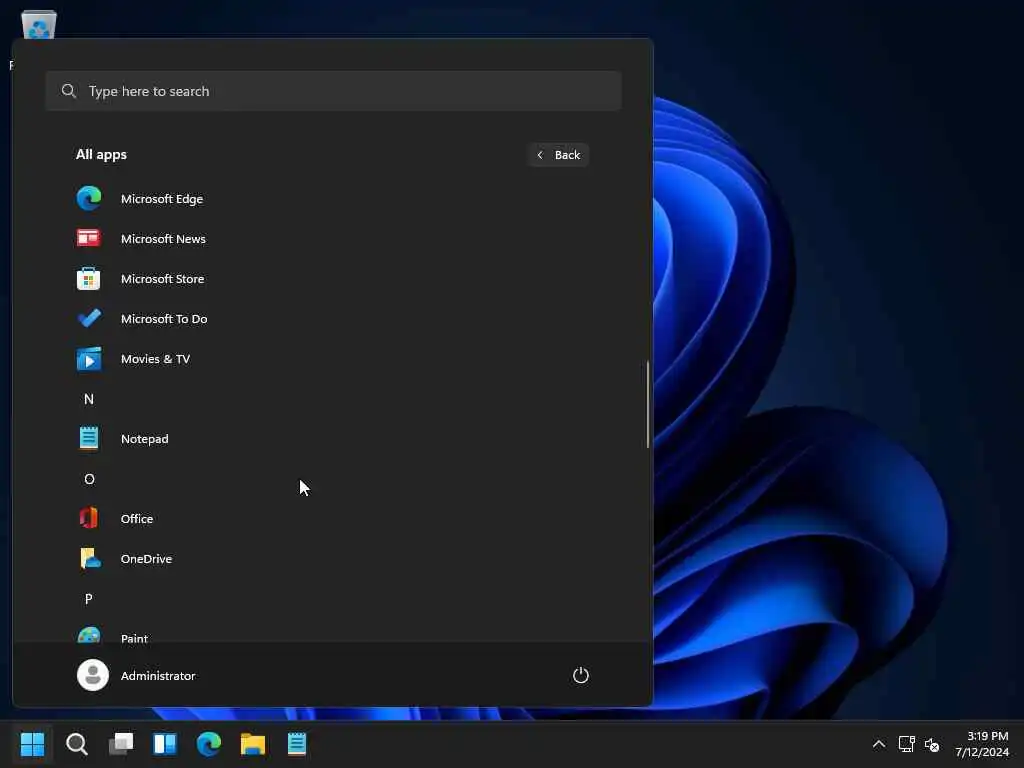Open the Movies & TV app icon
The width and height of the screenshot is (1024, 768).
[x=89, y=359]
